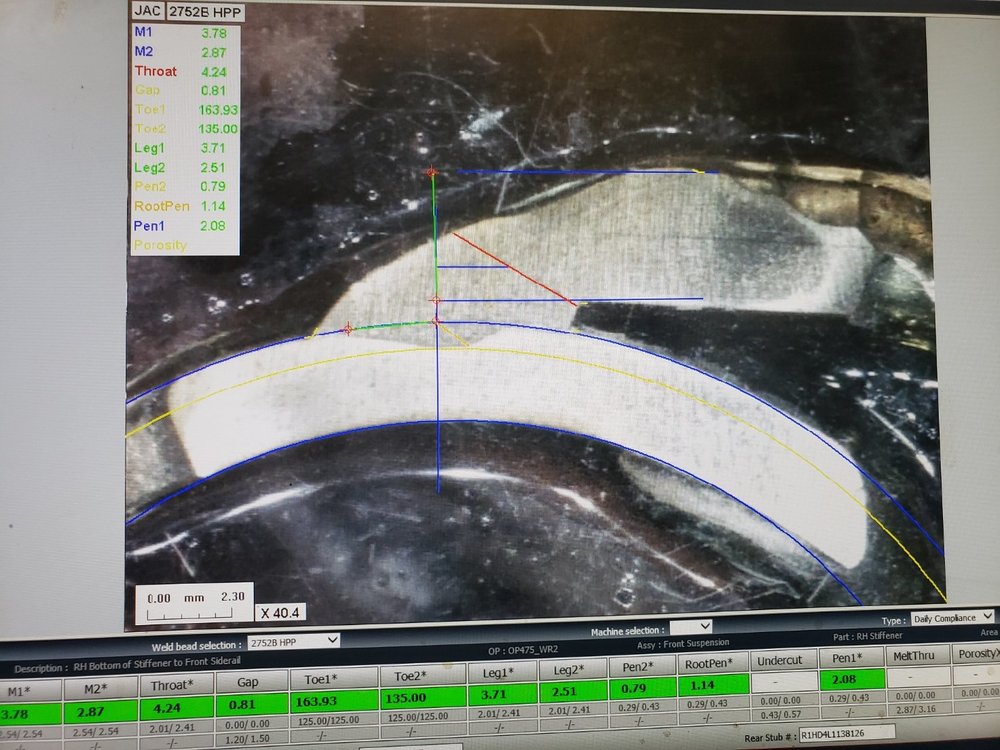This screenshot has width=1000, height=750.
Task: Click the Pen1* green value cell 2.08
Action: coord(848,680)
